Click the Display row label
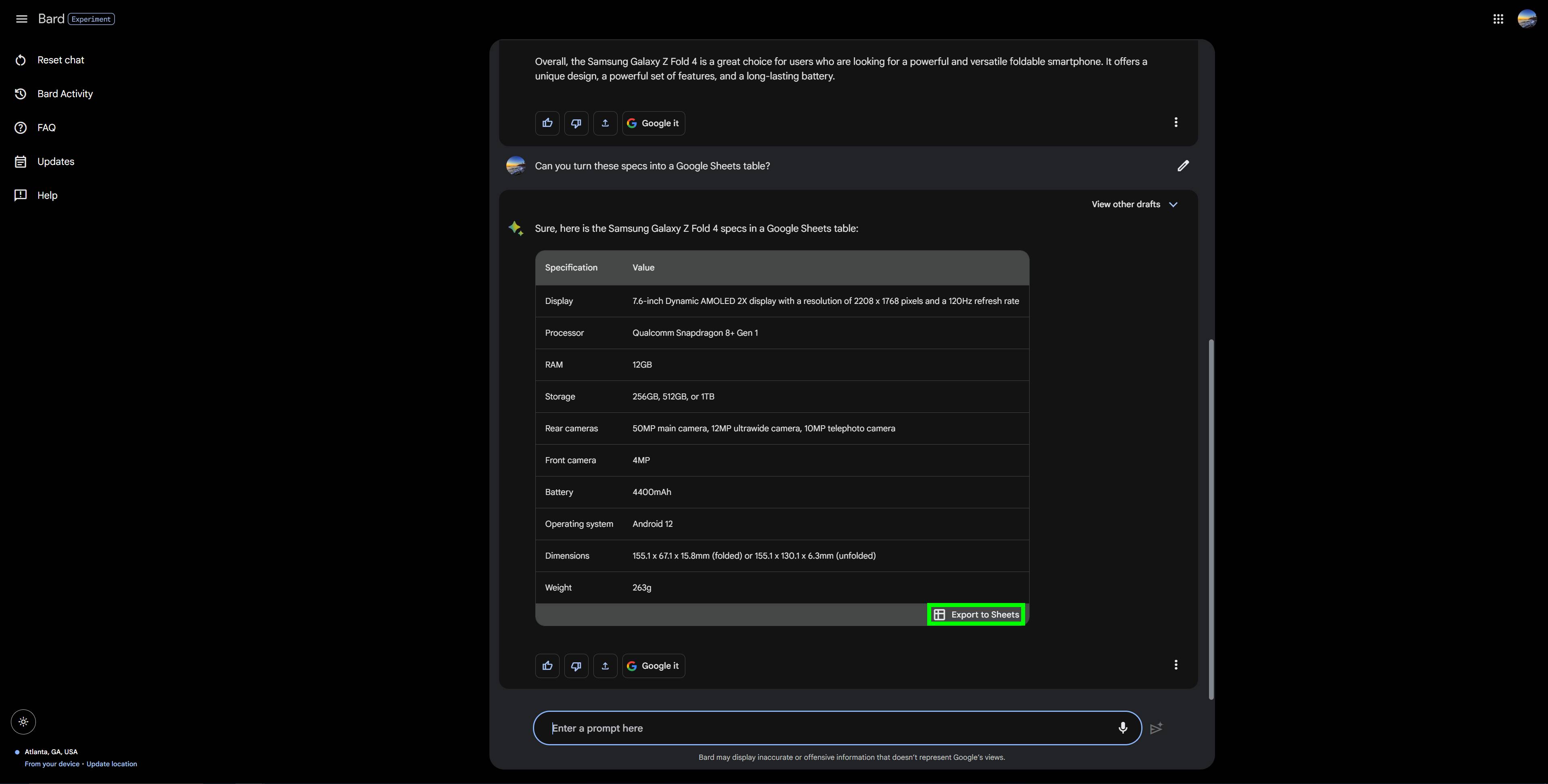This screenshot has height=784, width=1548. [x=559, y=301]
